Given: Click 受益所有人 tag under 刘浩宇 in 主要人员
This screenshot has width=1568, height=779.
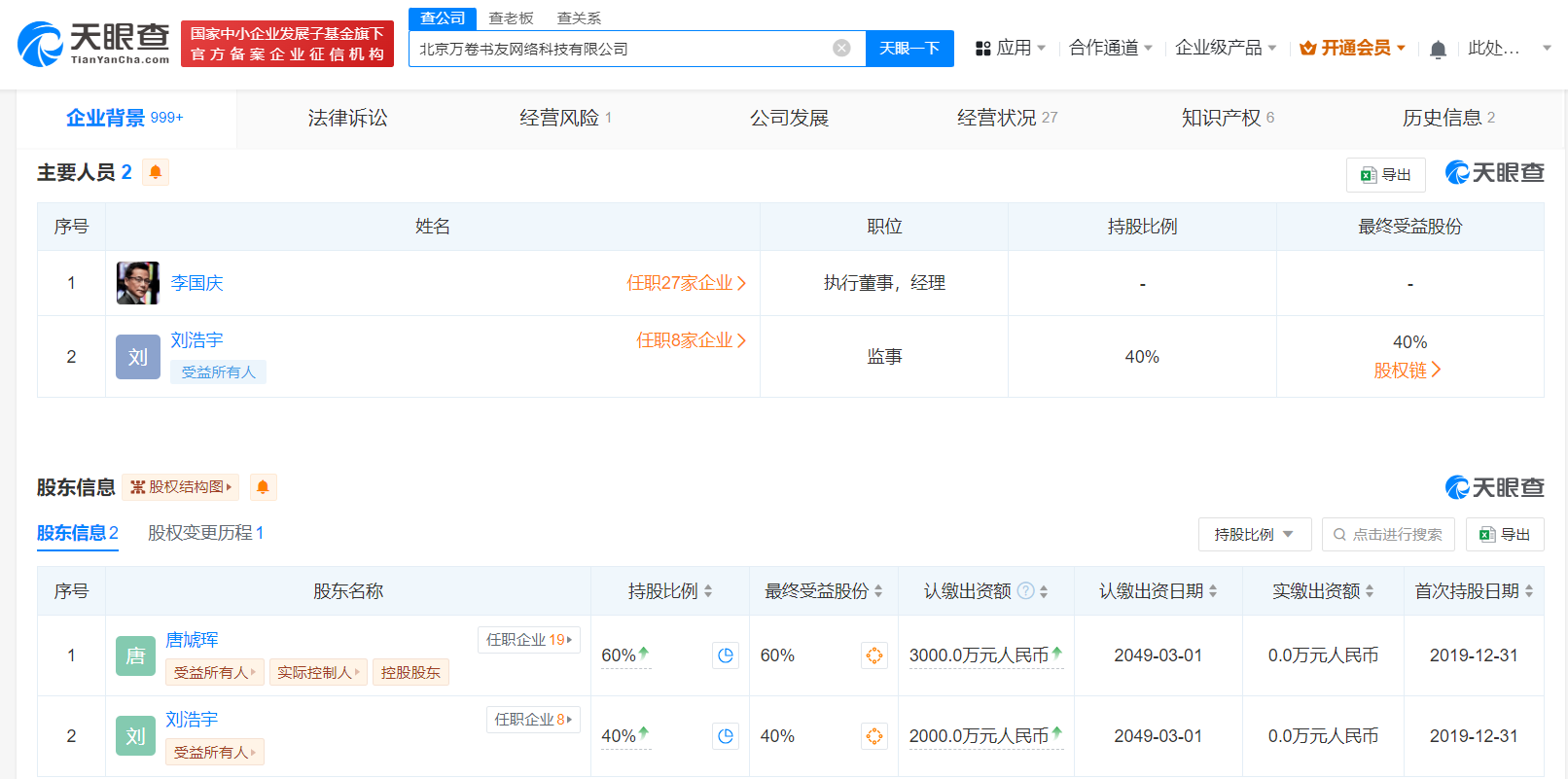Looking at the screenshot, I should [218, 372].
